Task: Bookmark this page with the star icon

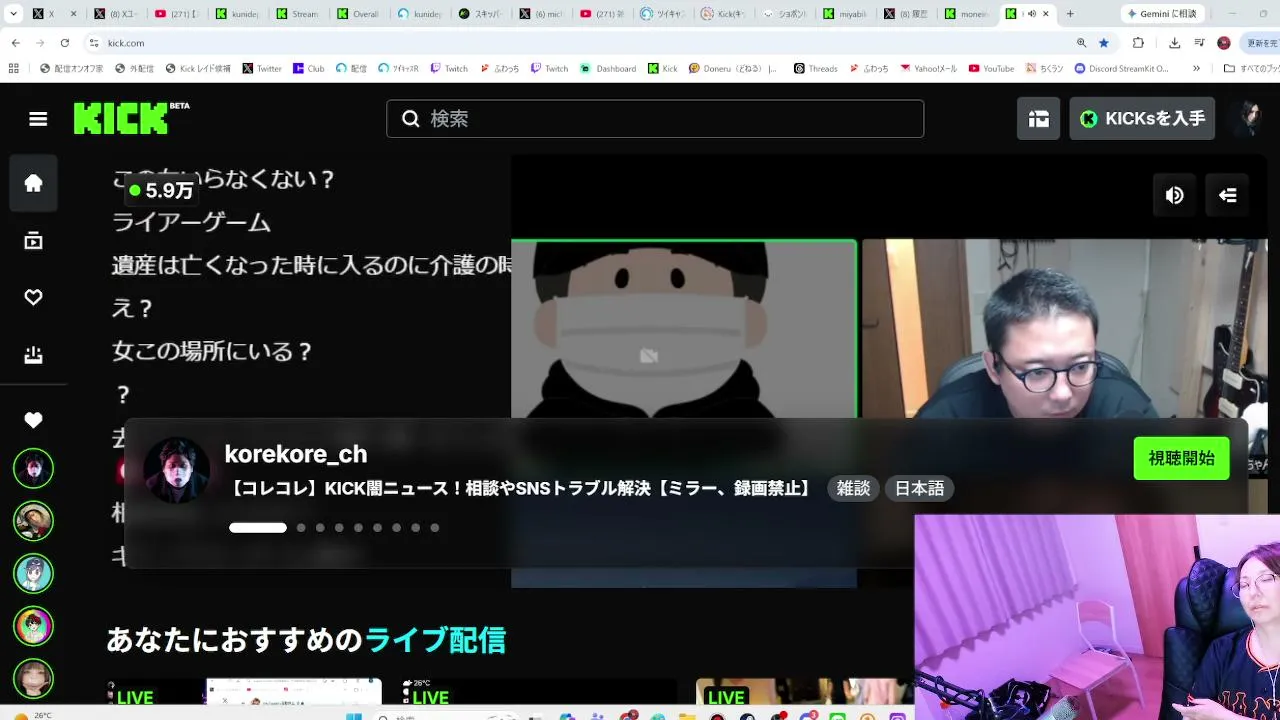Action: 1104,43
